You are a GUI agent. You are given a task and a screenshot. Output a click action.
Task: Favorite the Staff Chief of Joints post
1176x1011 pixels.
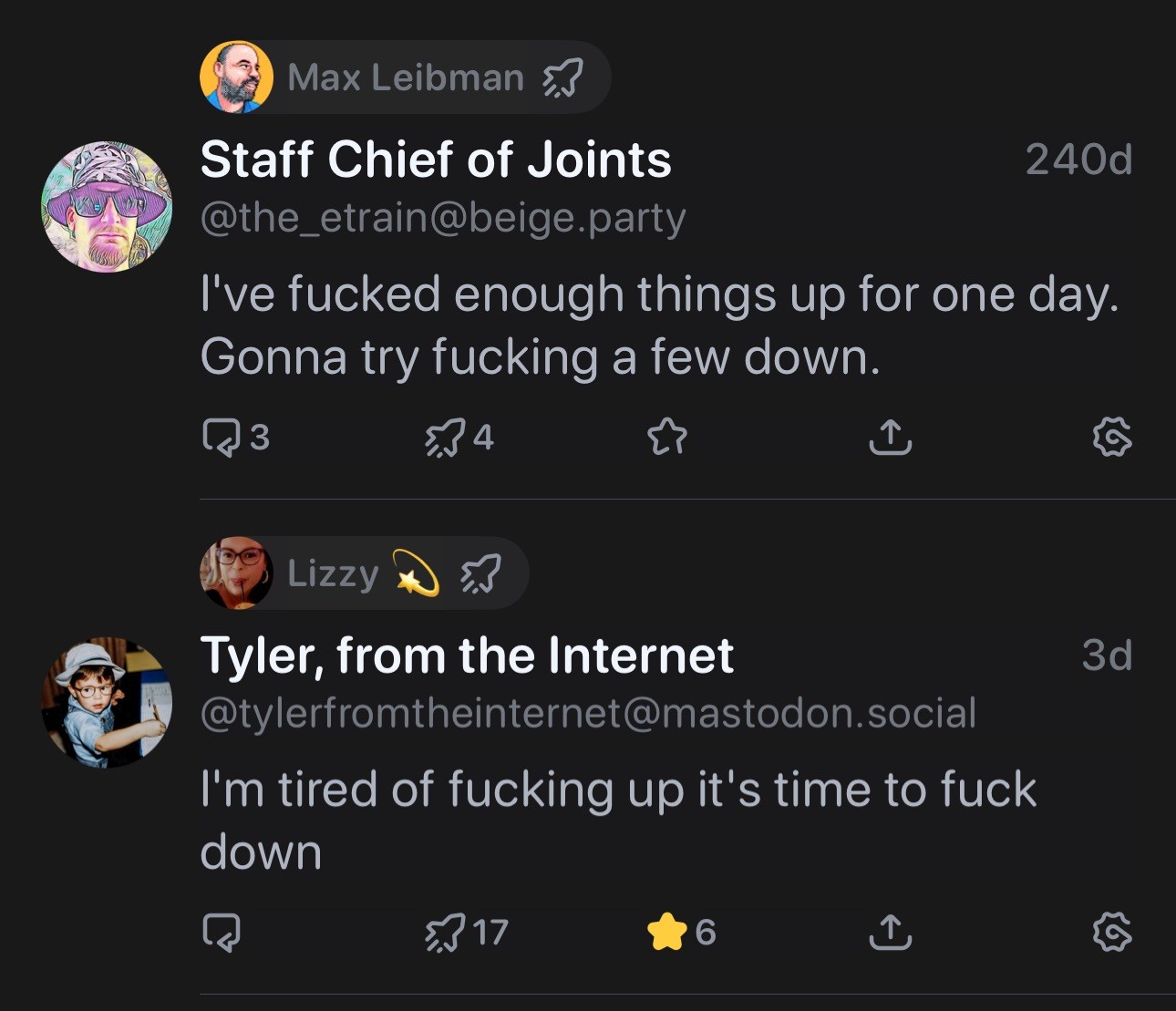point(666,437)
